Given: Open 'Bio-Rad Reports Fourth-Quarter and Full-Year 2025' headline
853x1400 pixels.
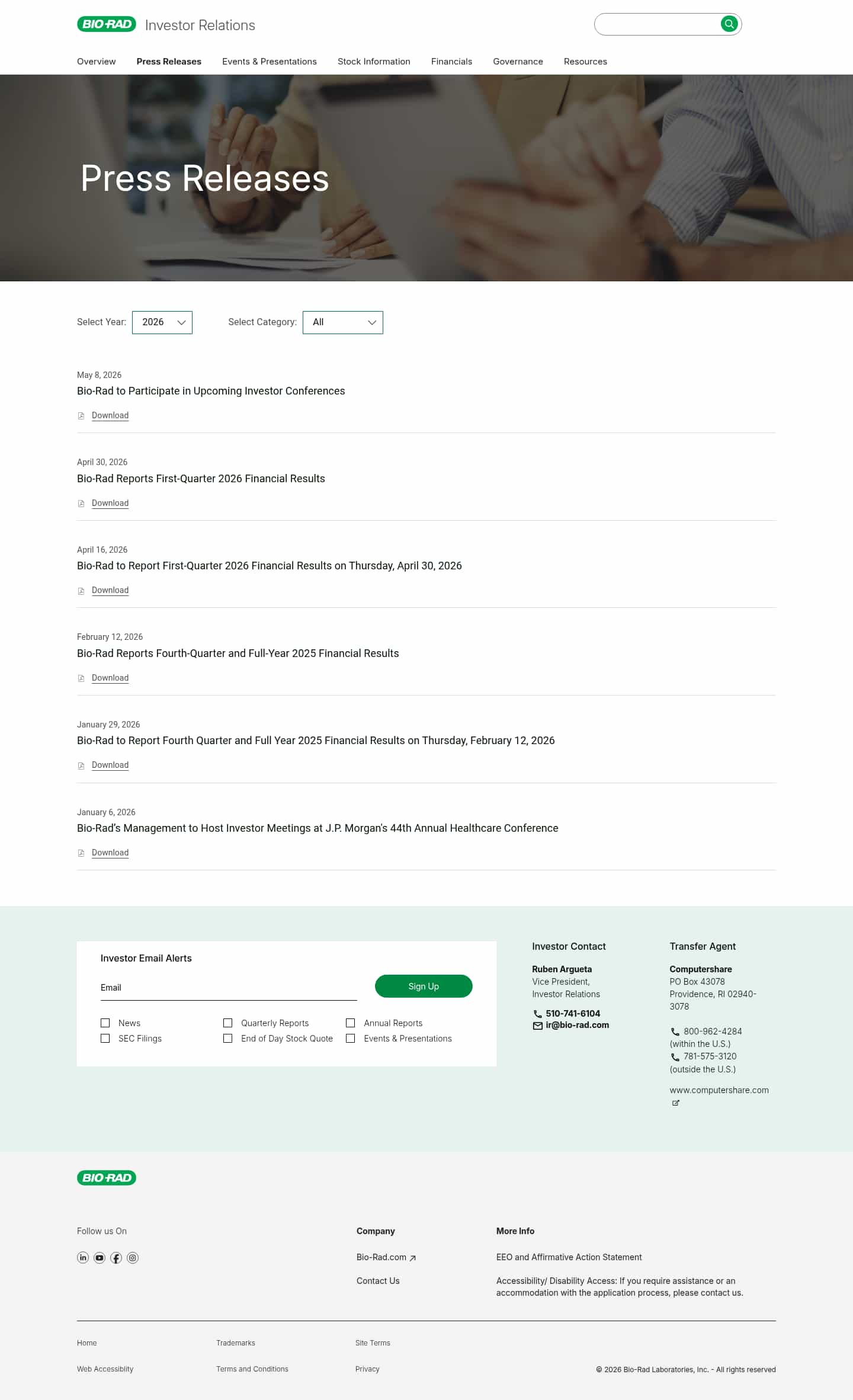Looking at the screenshot, I should [238, 653].
